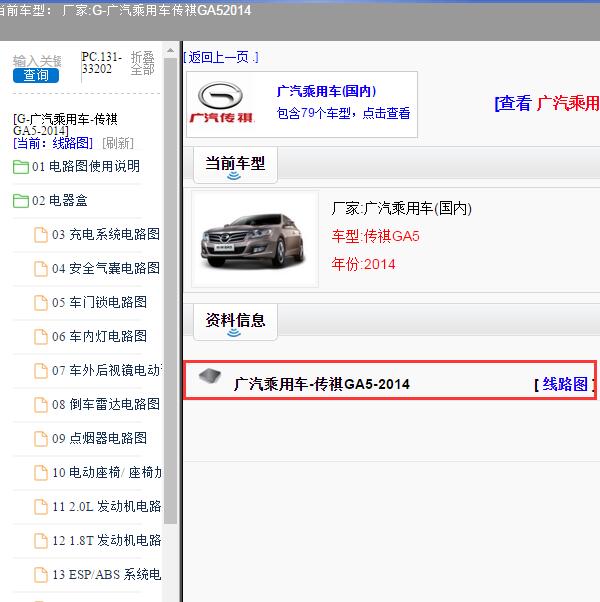Open folder icon for 01 电路图使用说明
The image size is (600, 602).
pos(21,167)
